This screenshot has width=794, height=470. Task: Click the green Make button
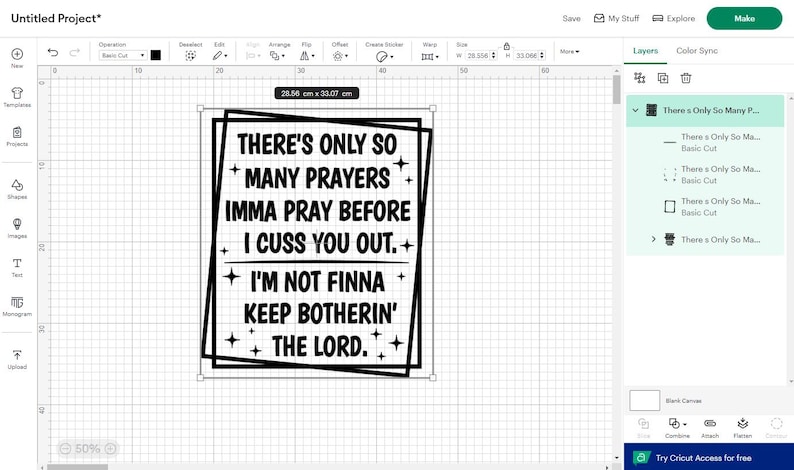(x=744, y=18)
